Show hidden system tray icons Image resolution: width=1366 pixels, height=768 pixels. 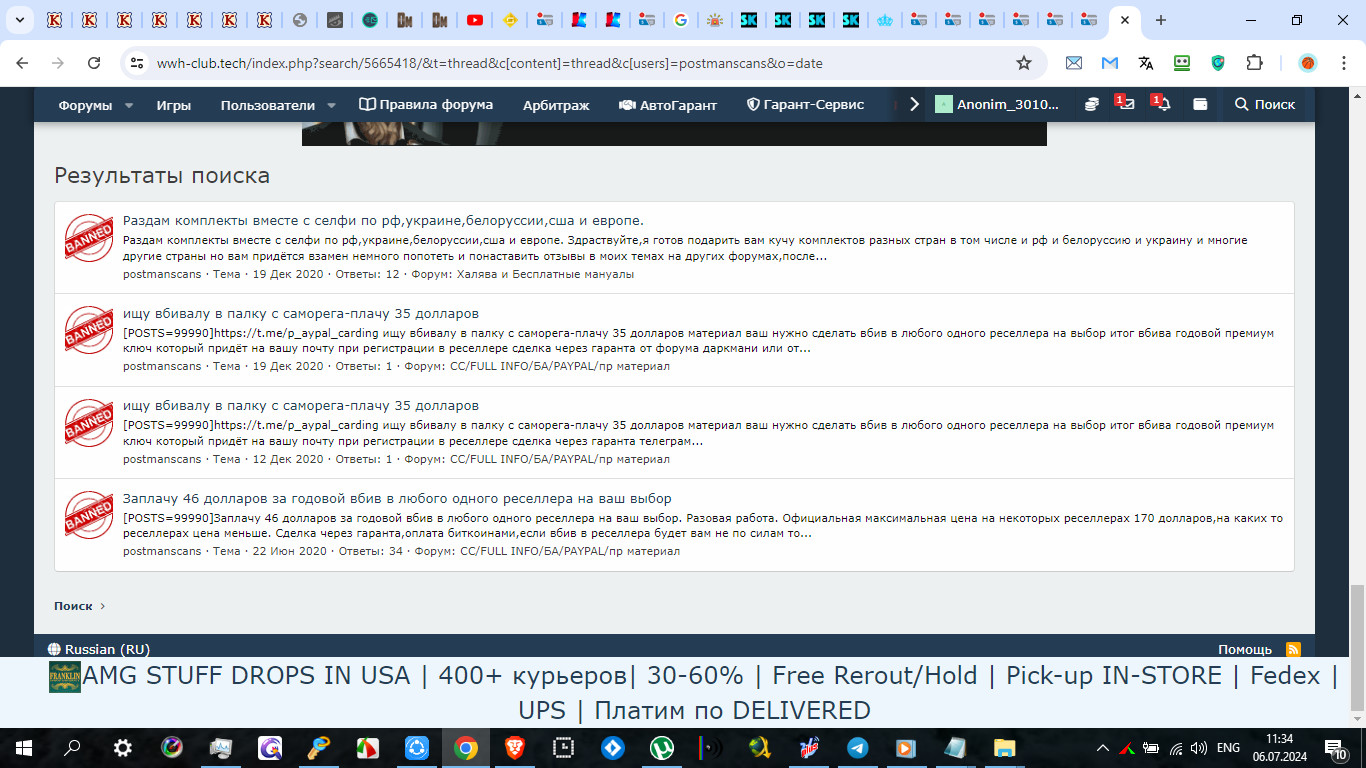click(x=1103, y=747)
